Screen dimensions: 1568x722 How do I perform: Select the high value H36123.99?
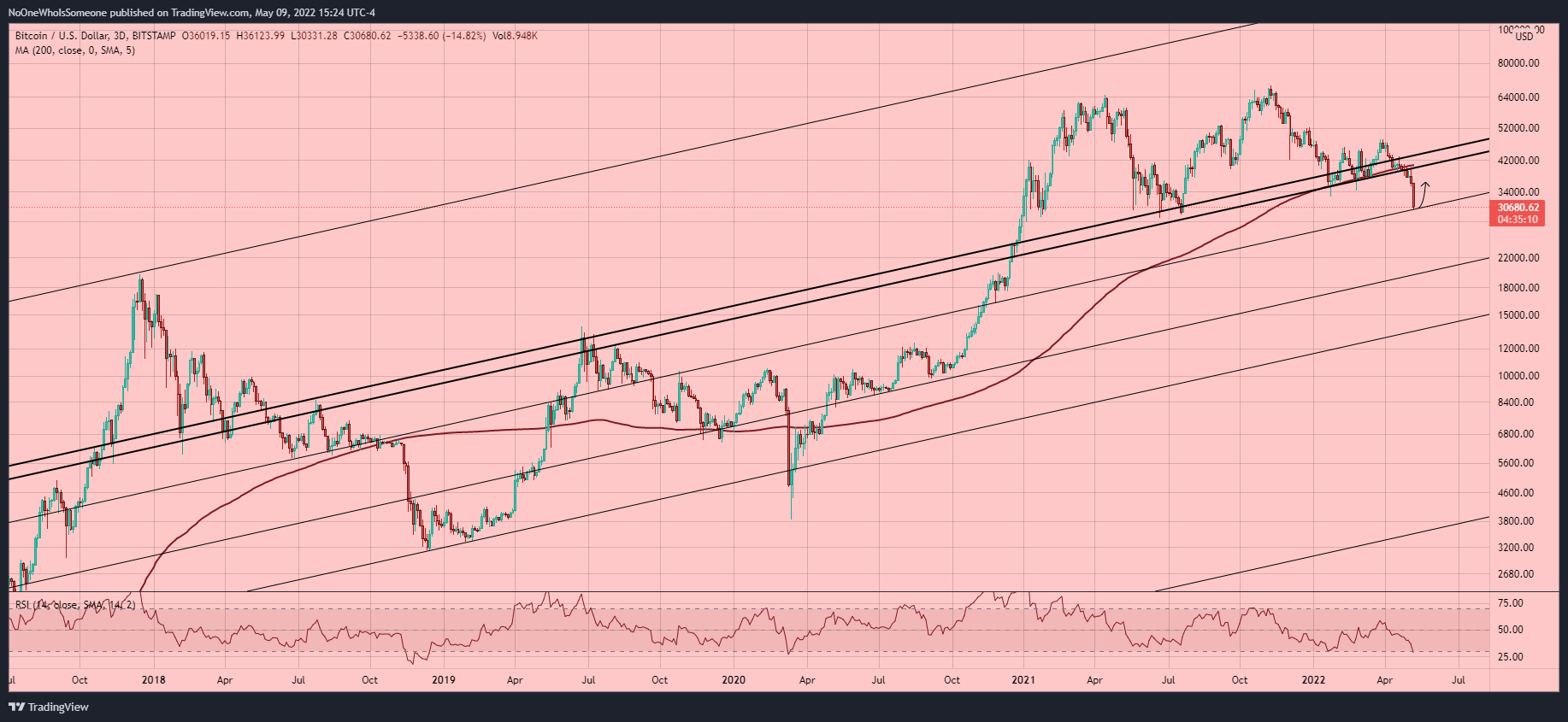point(261,36)
